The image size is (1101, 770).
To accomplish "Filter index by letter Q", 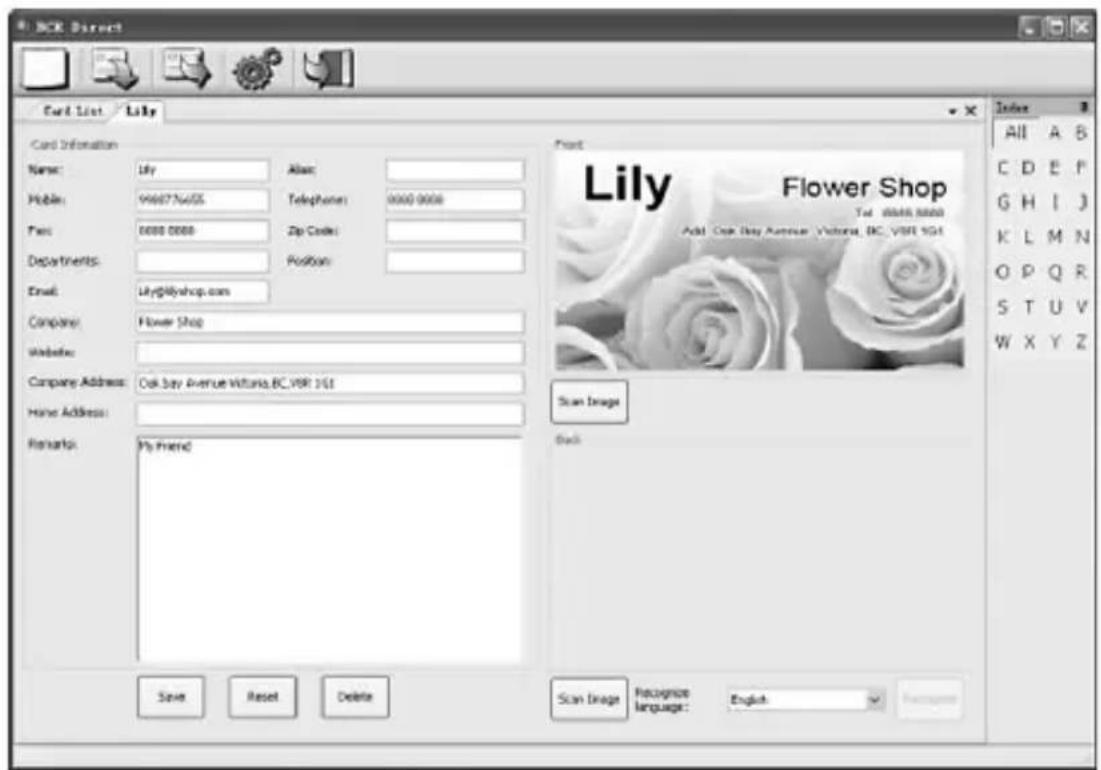I will 1055,272.
